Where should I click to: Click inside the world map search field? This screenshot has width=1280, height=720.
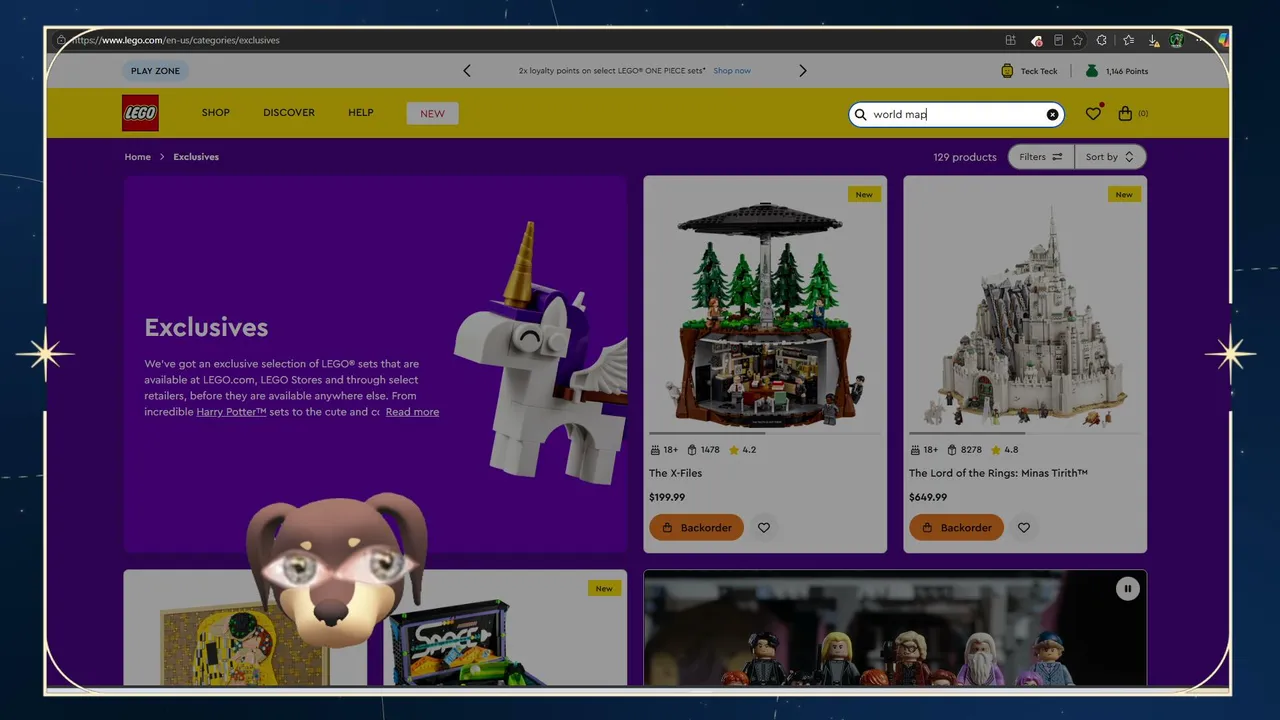click(956, 115)
